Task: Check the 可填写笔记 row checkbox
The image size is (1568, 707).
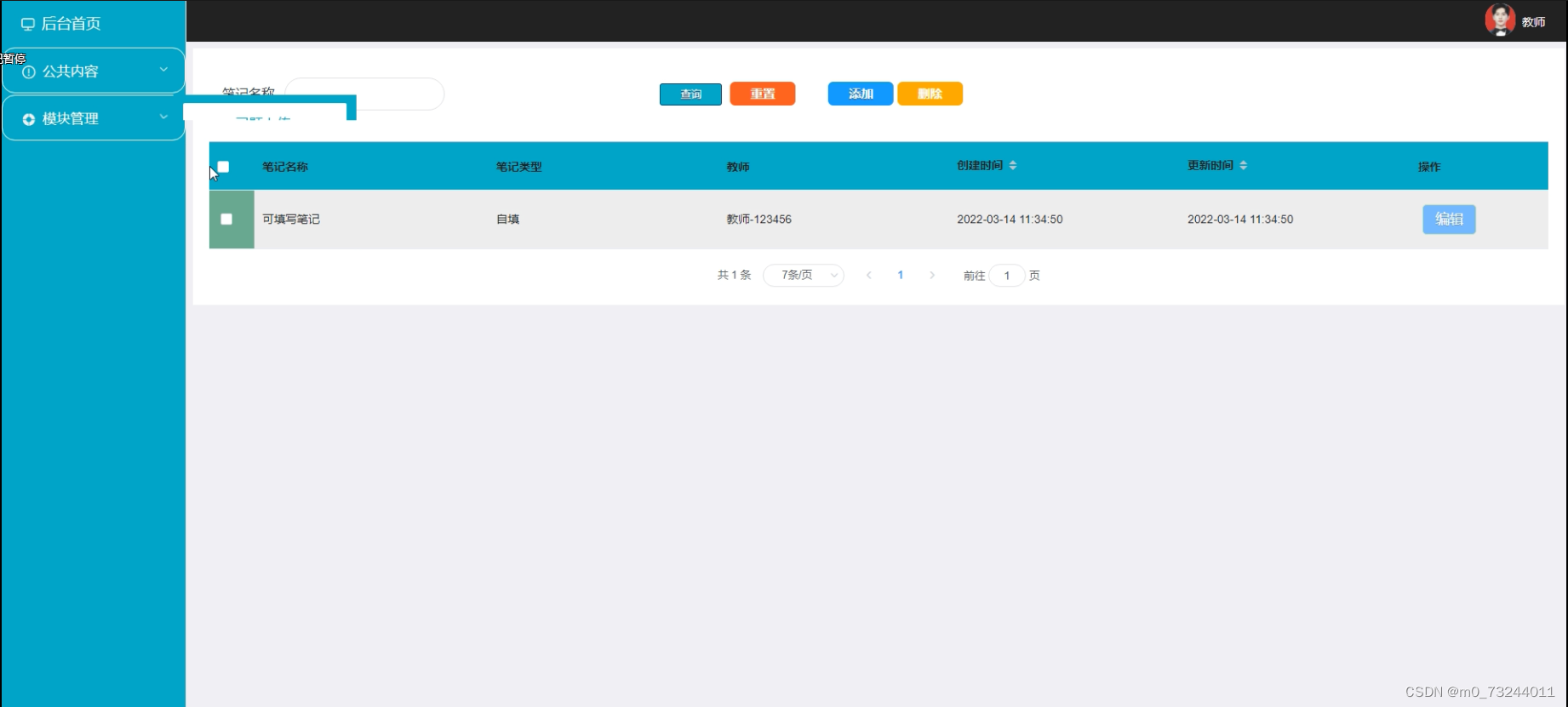Action: [226, 219]
